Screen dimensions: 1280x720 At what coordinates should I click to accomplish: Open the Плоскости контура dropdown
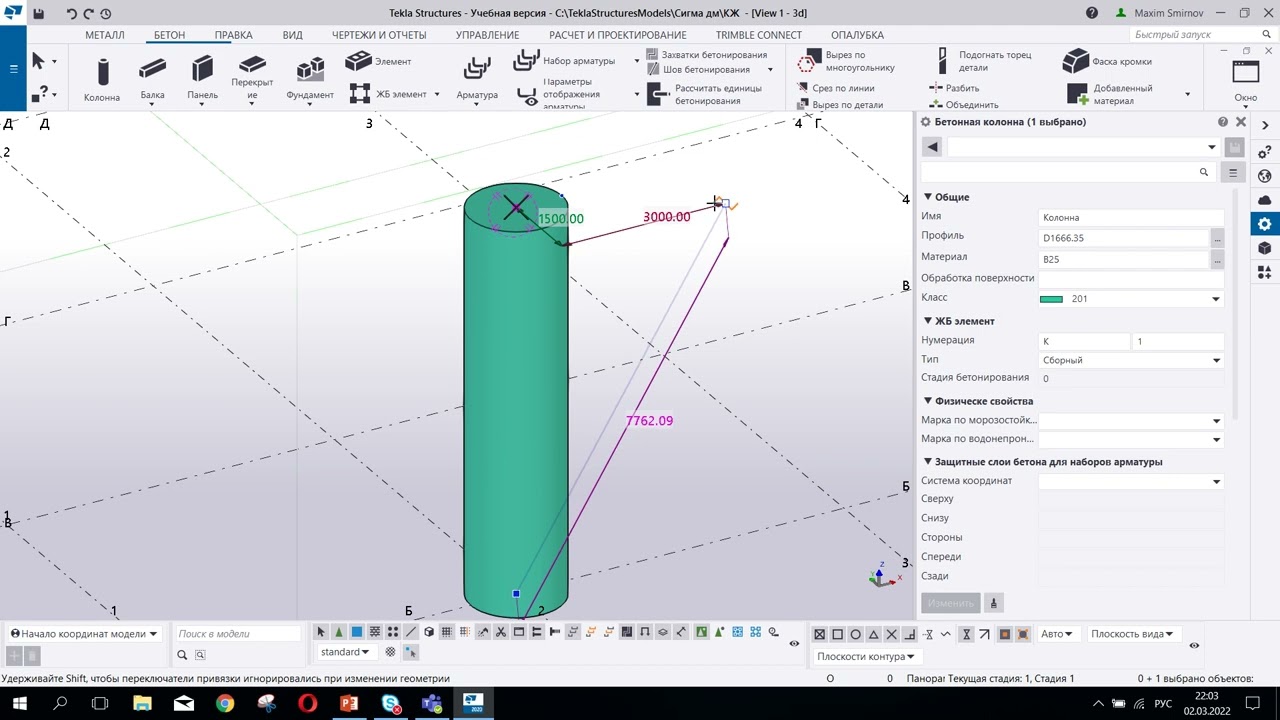pos(865,657)
